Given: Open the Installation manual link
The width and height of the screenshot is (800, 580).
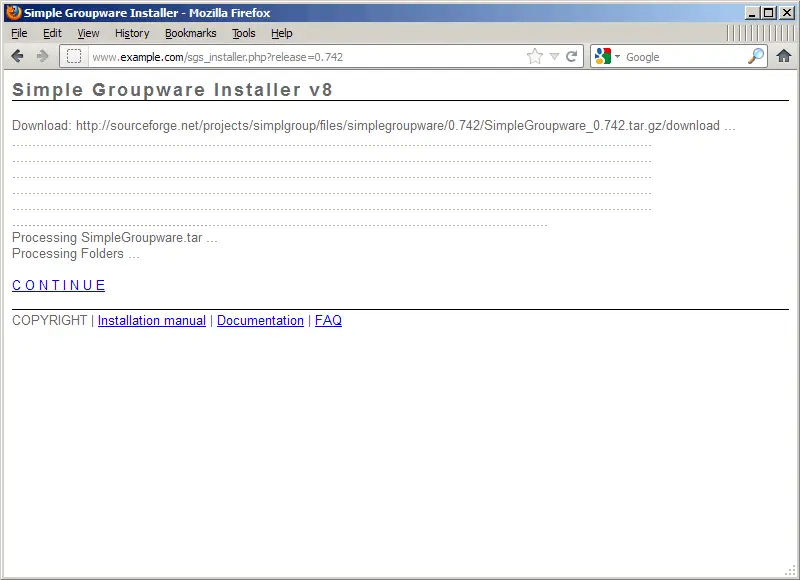Looking at the screenshot, I should 152,320.
